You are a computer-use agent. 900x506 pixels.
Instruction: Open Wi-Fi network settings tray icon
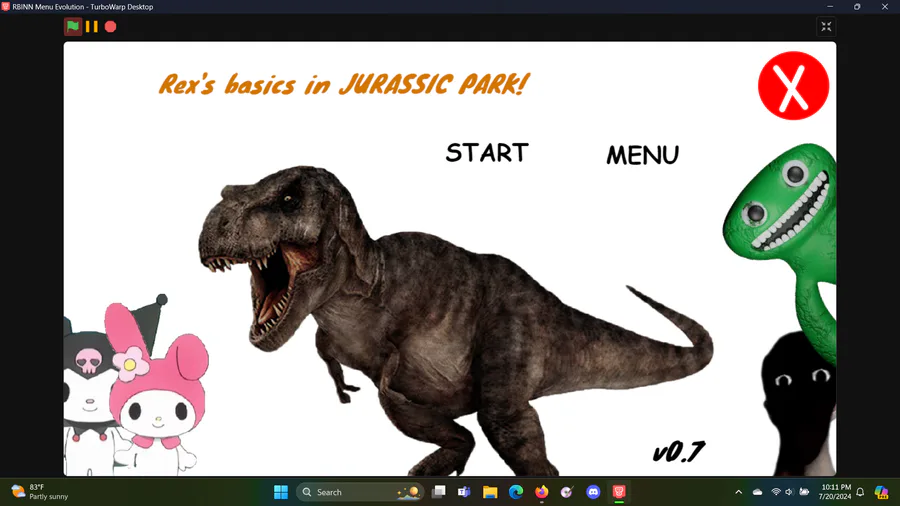[775, 492]
